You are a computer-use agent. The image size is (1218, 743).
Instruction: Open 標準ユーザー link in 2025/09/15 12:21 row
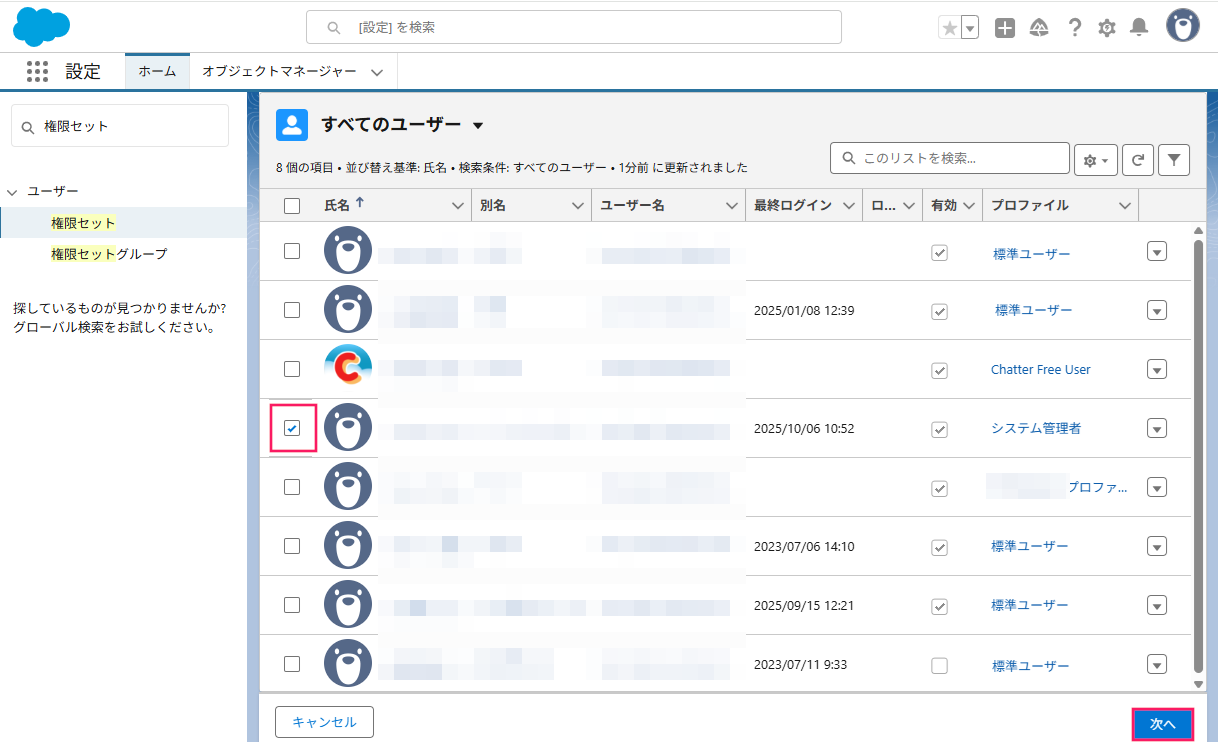click(x=1029, y=605)
